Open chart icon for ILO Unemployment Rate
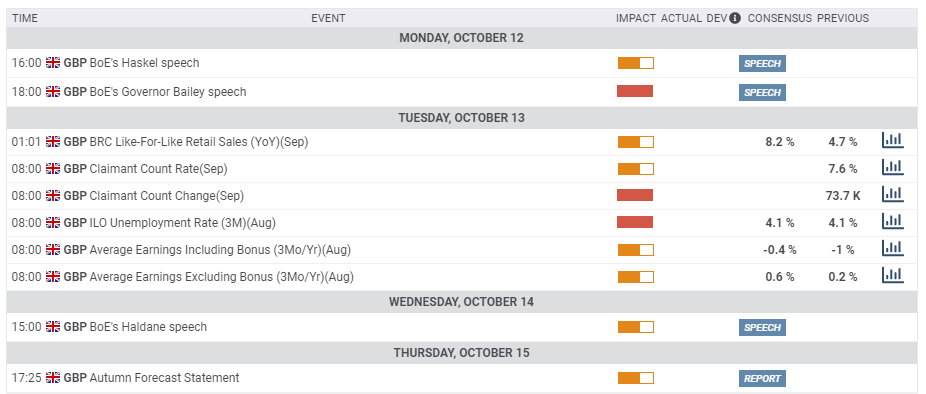The image size is (926, 394). tap(892, 222)
